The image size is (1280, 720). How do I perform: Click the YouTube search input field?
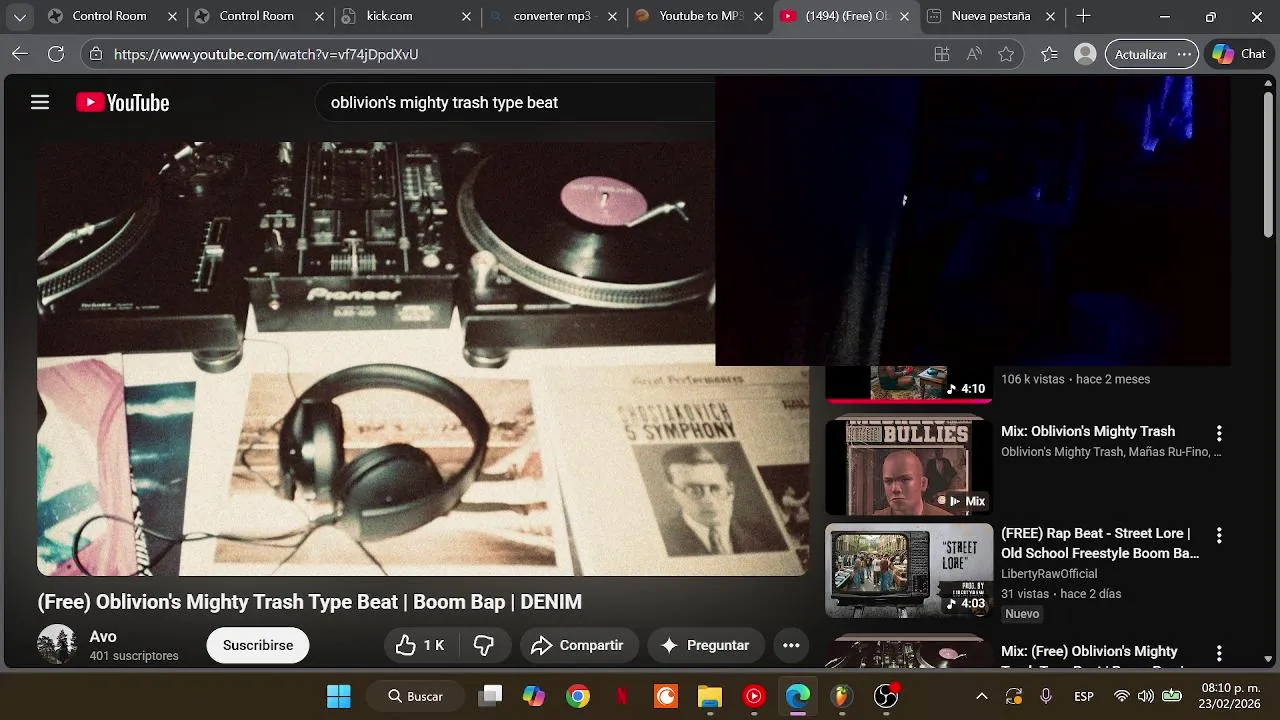coord(515,102)
